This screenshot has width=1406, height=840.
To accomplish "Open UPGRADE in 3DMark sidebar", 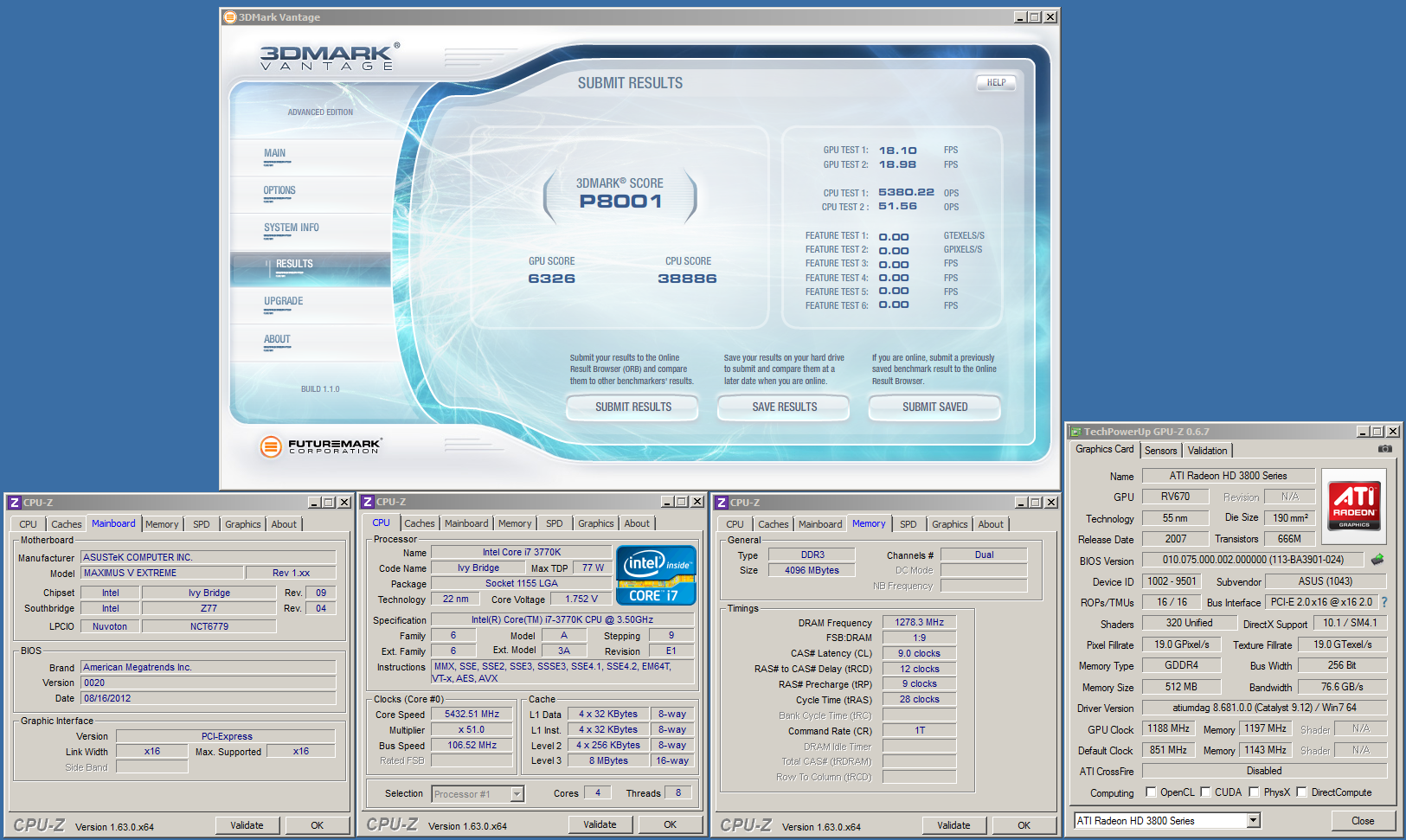I will pos(283,301).
